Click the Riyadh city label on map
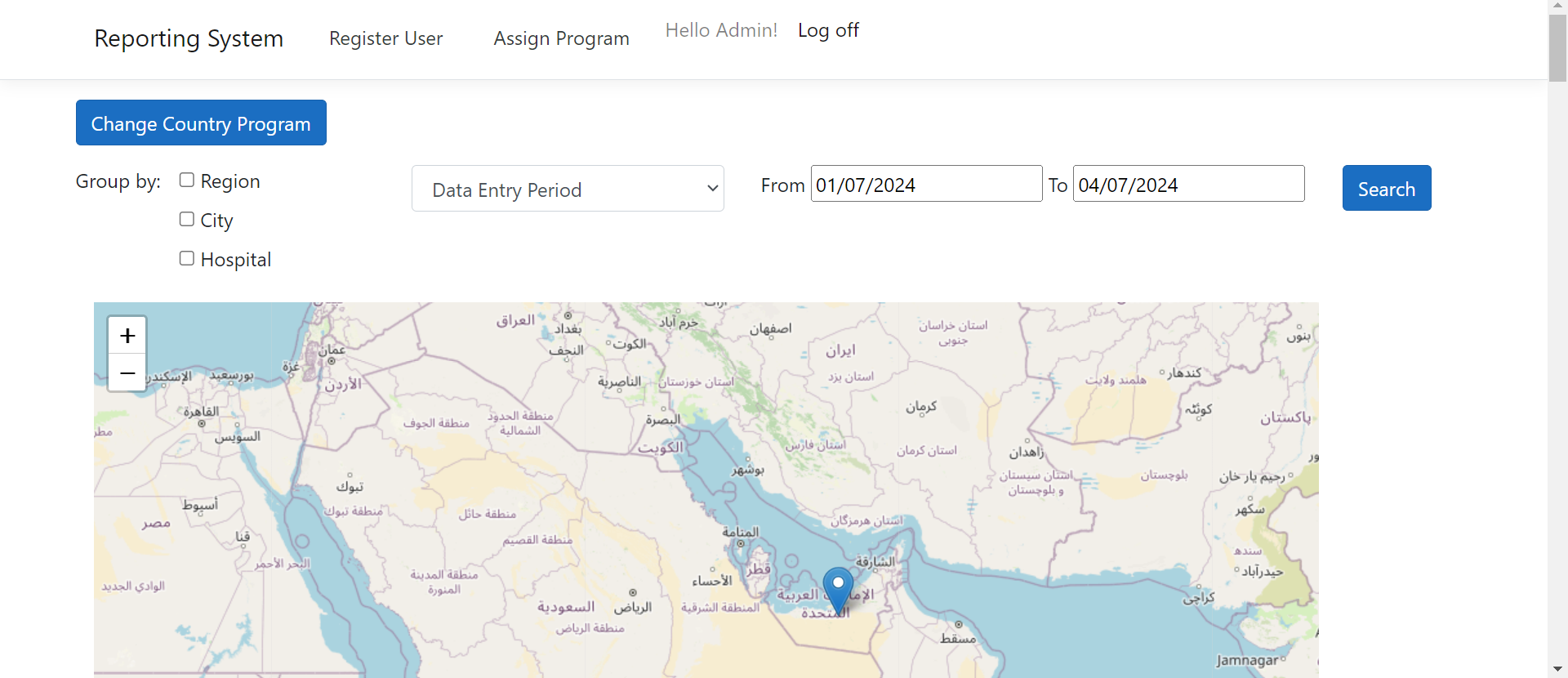 pyautogui.click(x=633, y=608)
